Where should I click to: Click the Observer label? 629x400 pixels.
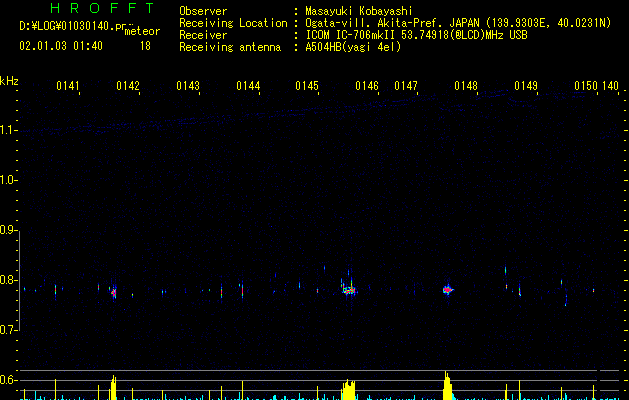click(203, 11)
